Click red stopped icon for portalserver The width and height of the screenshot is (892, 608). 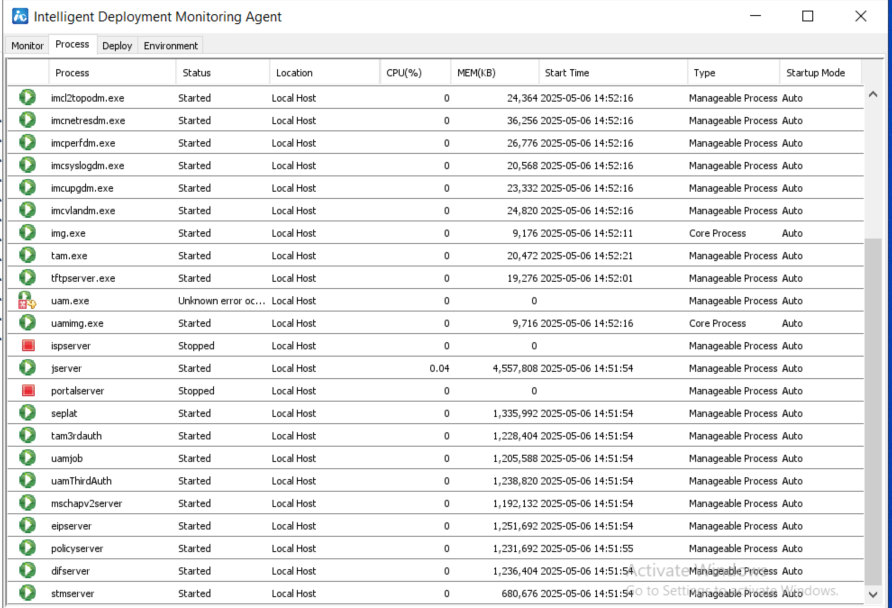pos(28,391)
